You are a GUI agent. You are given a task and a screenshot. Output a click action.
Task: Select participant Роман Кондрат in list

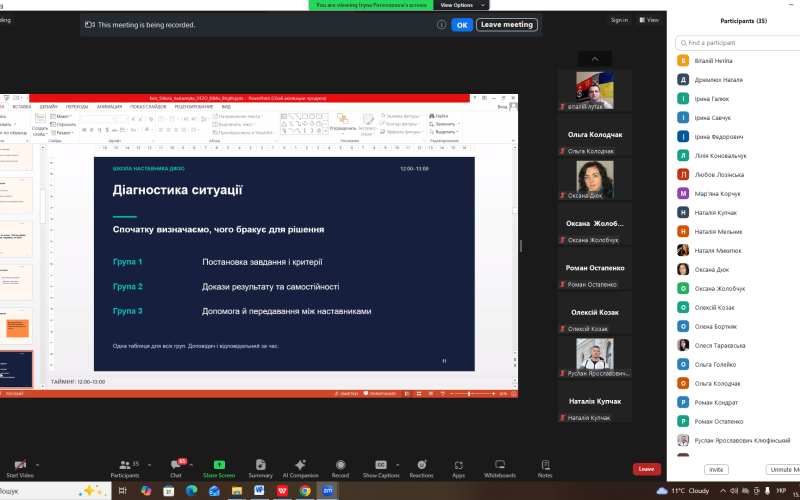735,403
